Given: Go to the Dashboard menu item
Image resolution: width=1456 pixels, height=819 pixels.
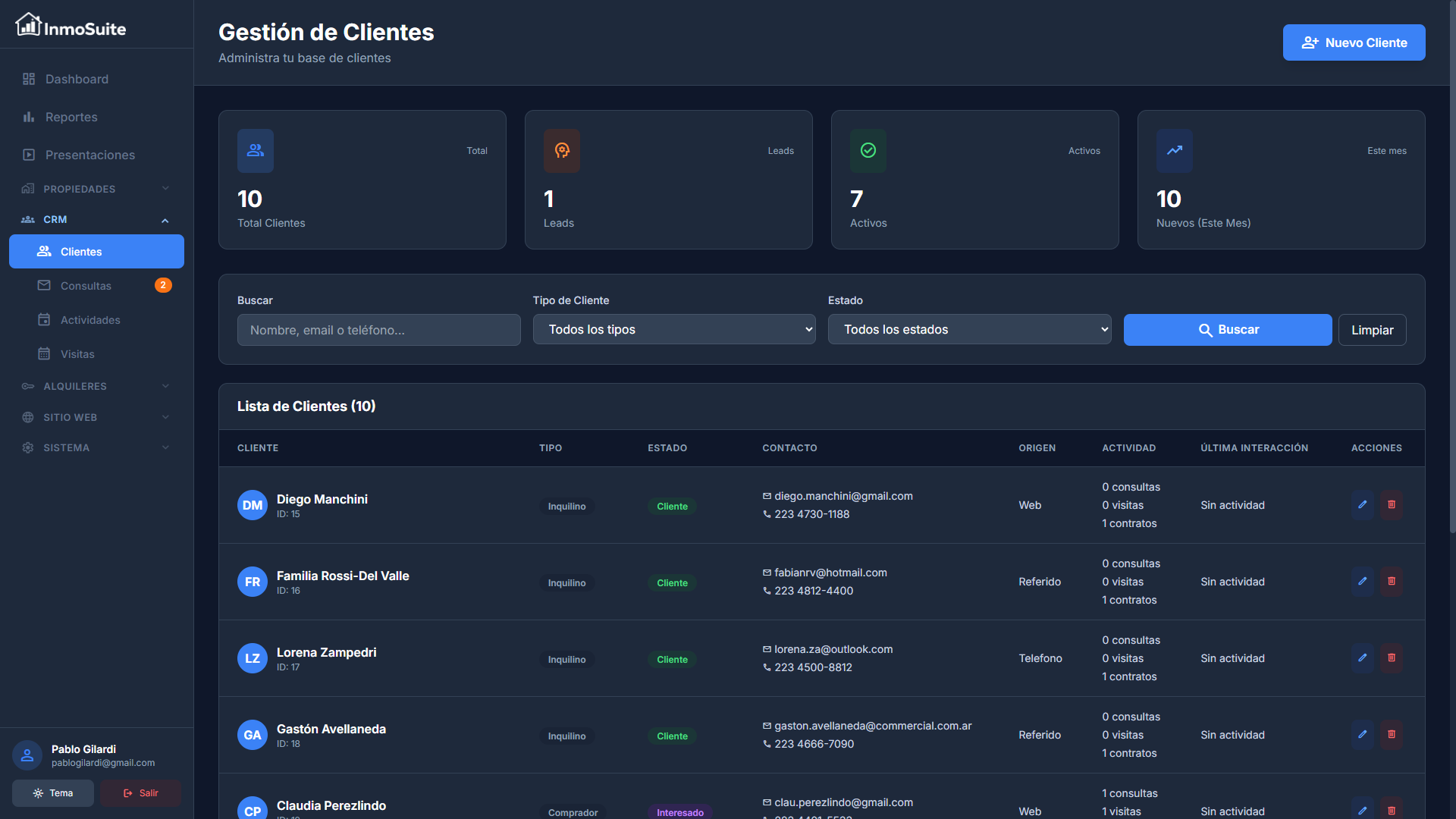Looking at the screenshot, I should pyautogui.click(x=77, y=80).
